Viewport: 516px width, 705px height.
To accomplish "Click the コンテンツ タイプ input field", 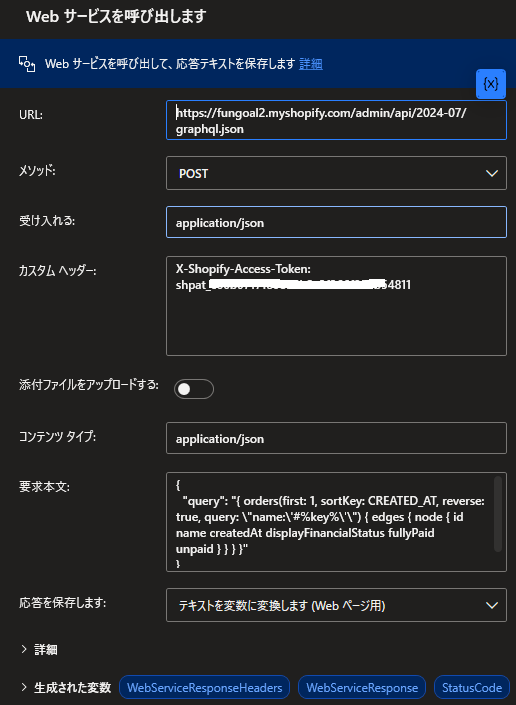I will pos(336,438).
